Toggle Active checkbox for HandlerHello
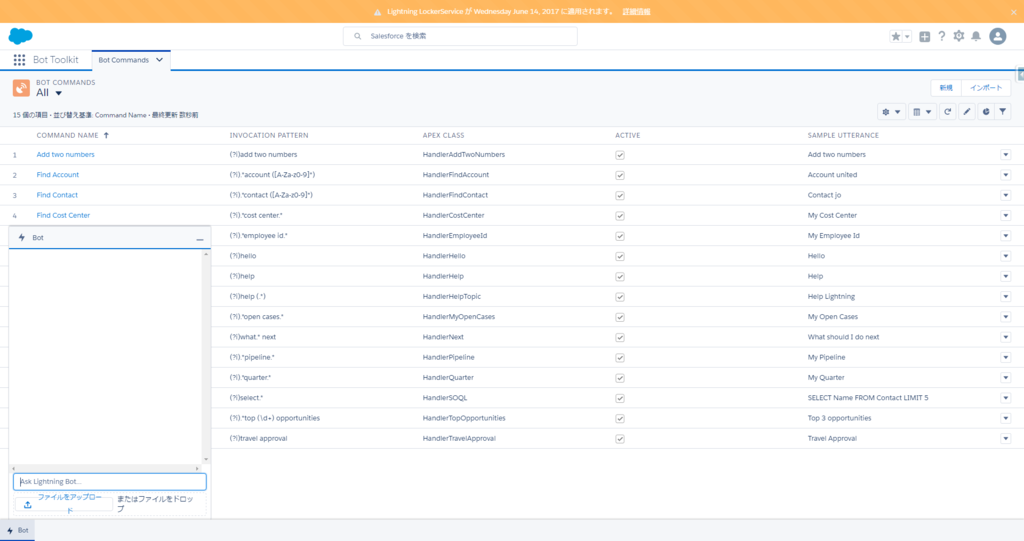 point(620,257)
